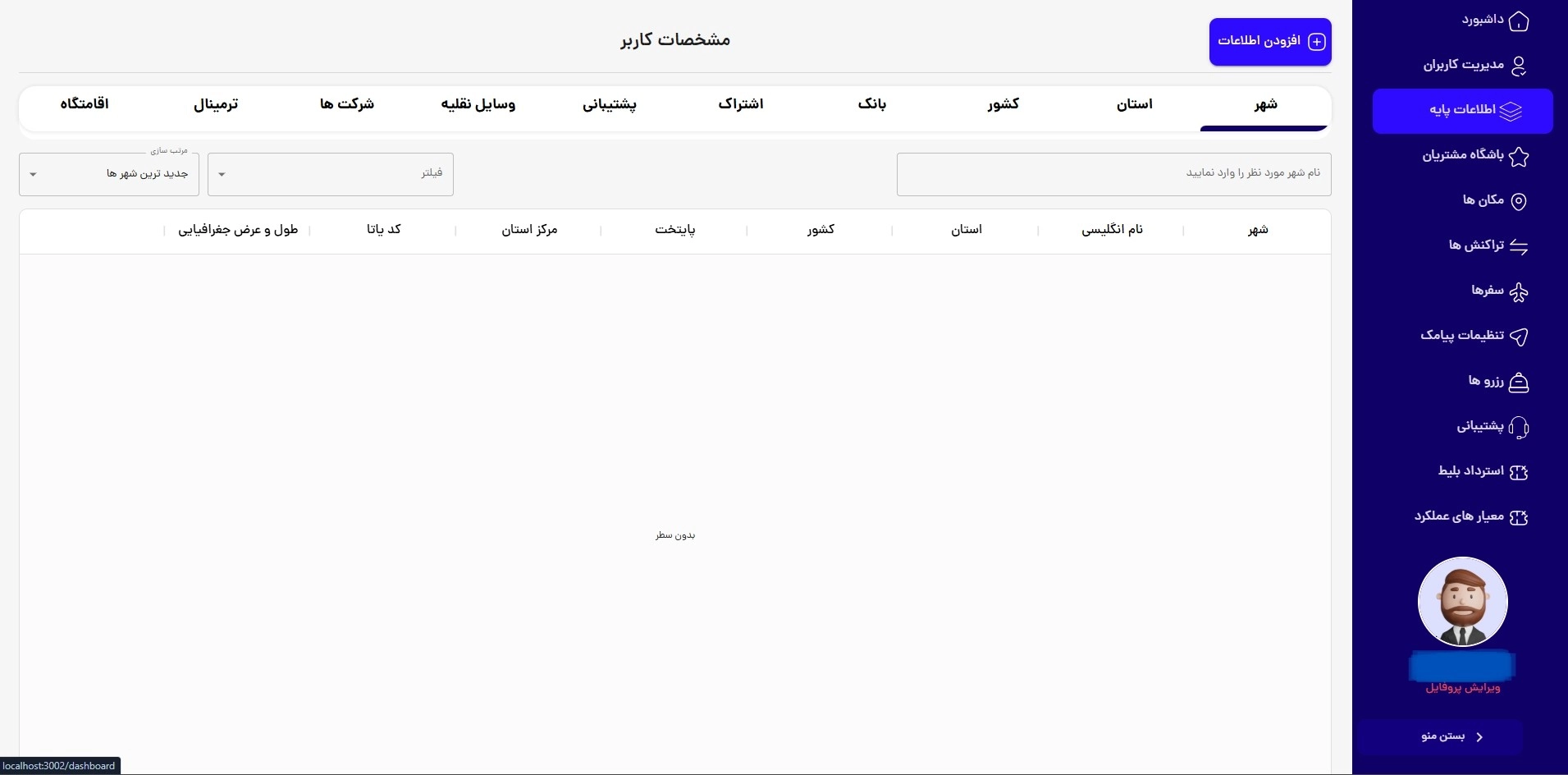The width and height of the screenshot is (1568, 775).
Task: Click the اطلاعات پایه book icon
Action: (1510, 111)
